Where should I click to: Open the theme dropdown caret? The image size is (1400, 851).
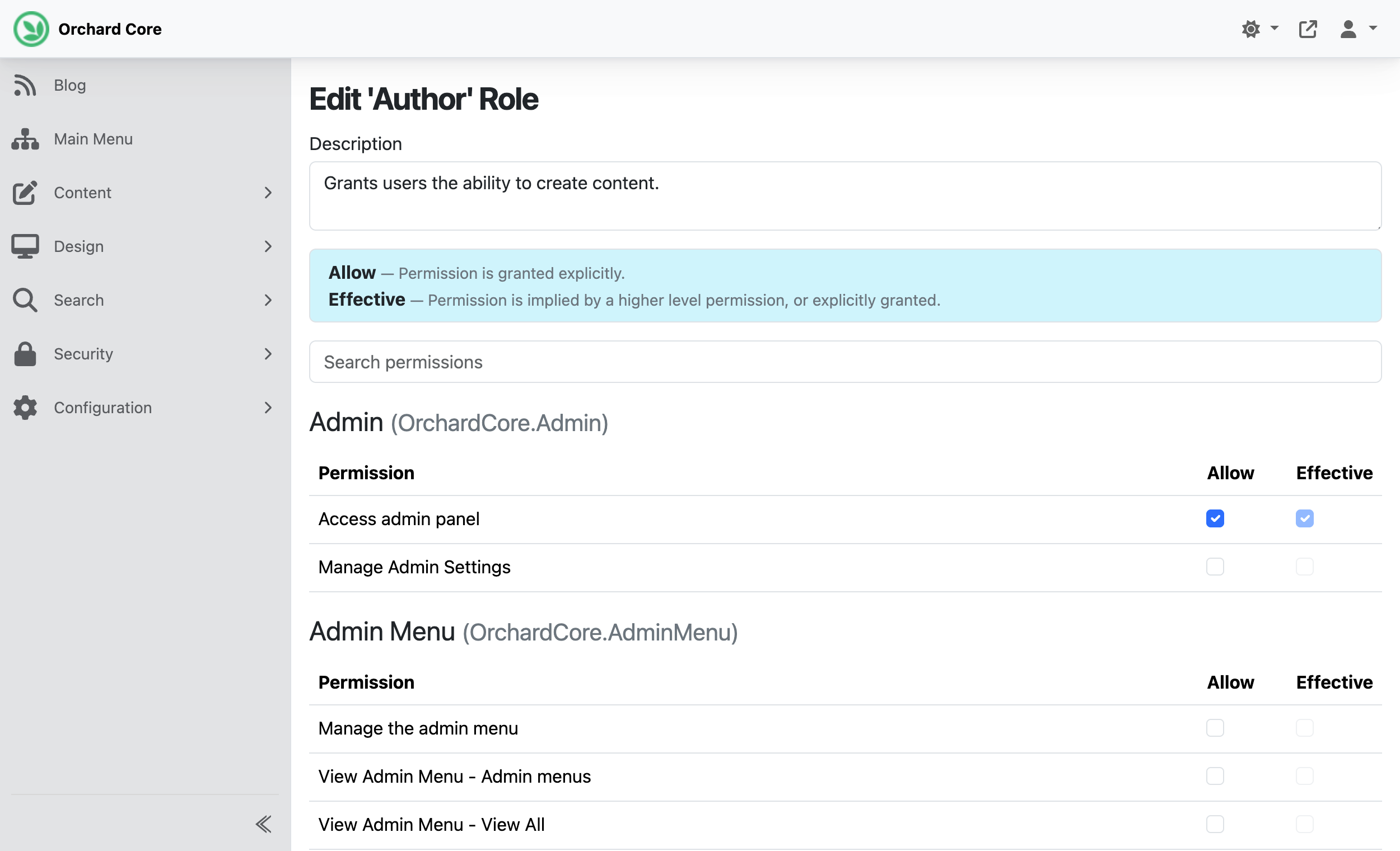1275,28
